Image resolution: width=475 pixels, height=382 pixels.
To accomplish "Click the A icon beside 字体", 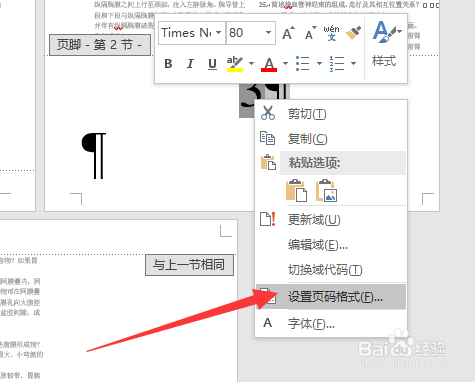I will click(x=268, y=323).
